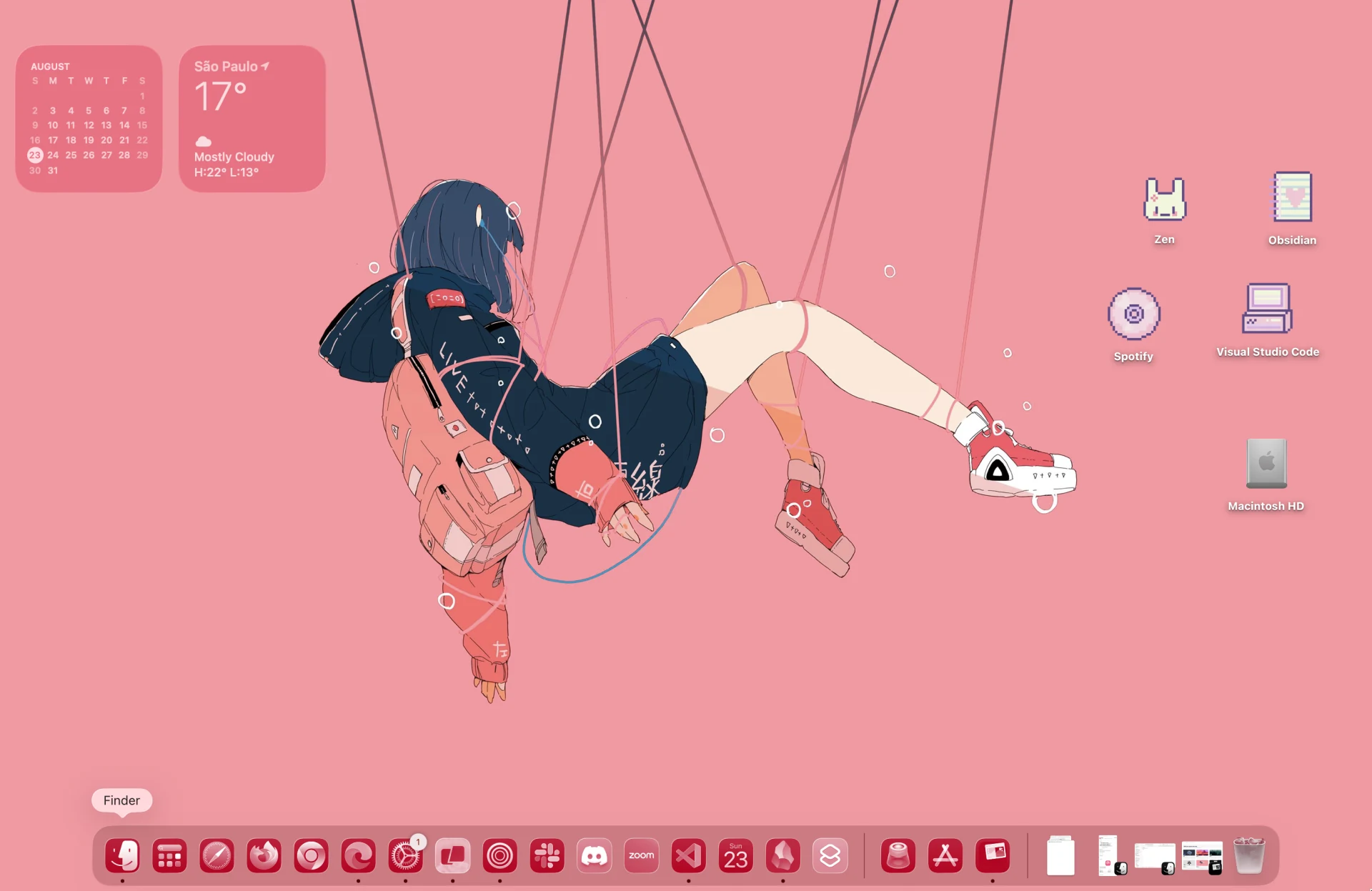Restore the minimized image gallery window
This screenshot has width=1372, height=891.
click(x=1202, y=857)
